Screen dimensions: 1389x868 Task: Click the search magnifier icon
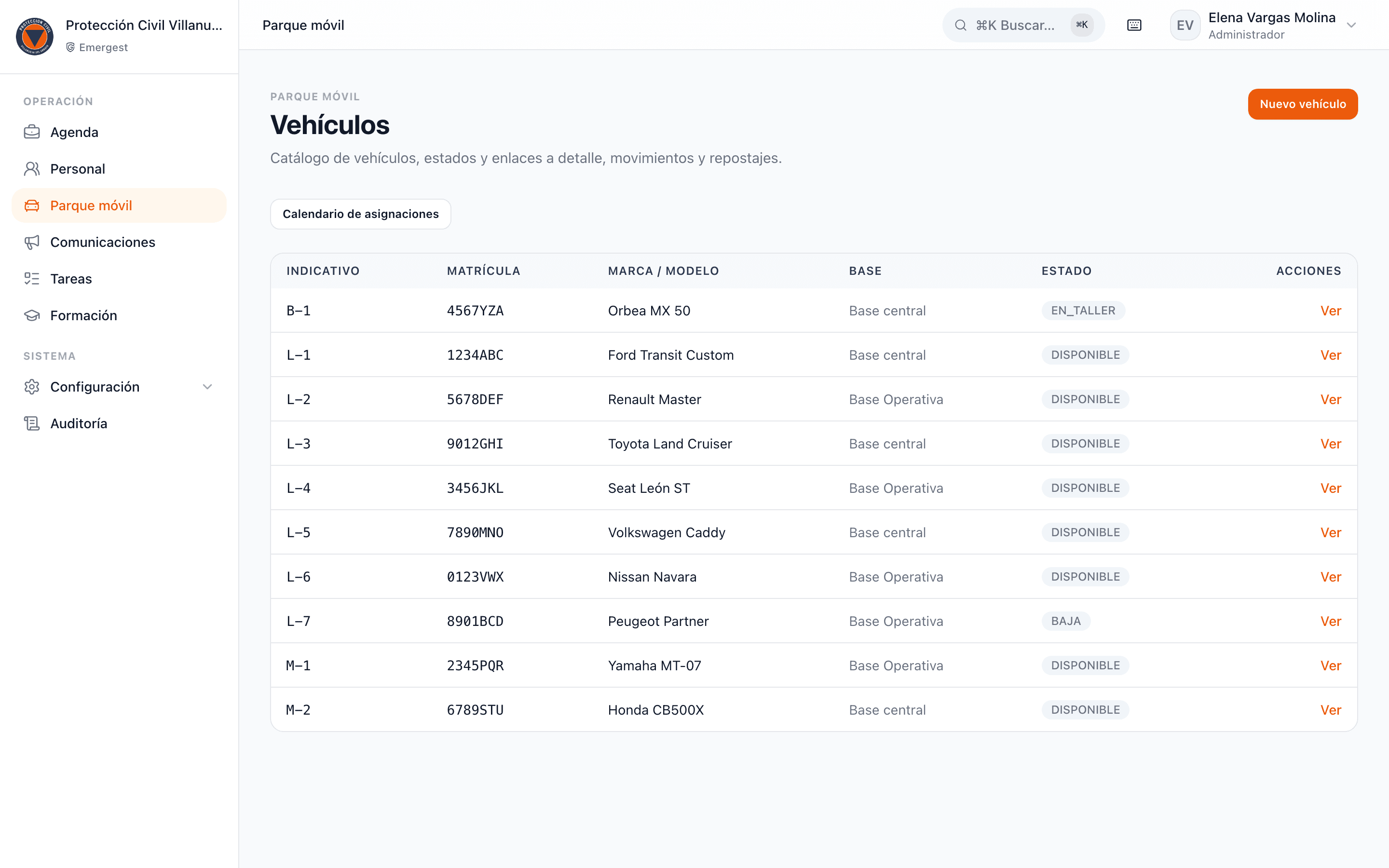(x=961, y=25)
